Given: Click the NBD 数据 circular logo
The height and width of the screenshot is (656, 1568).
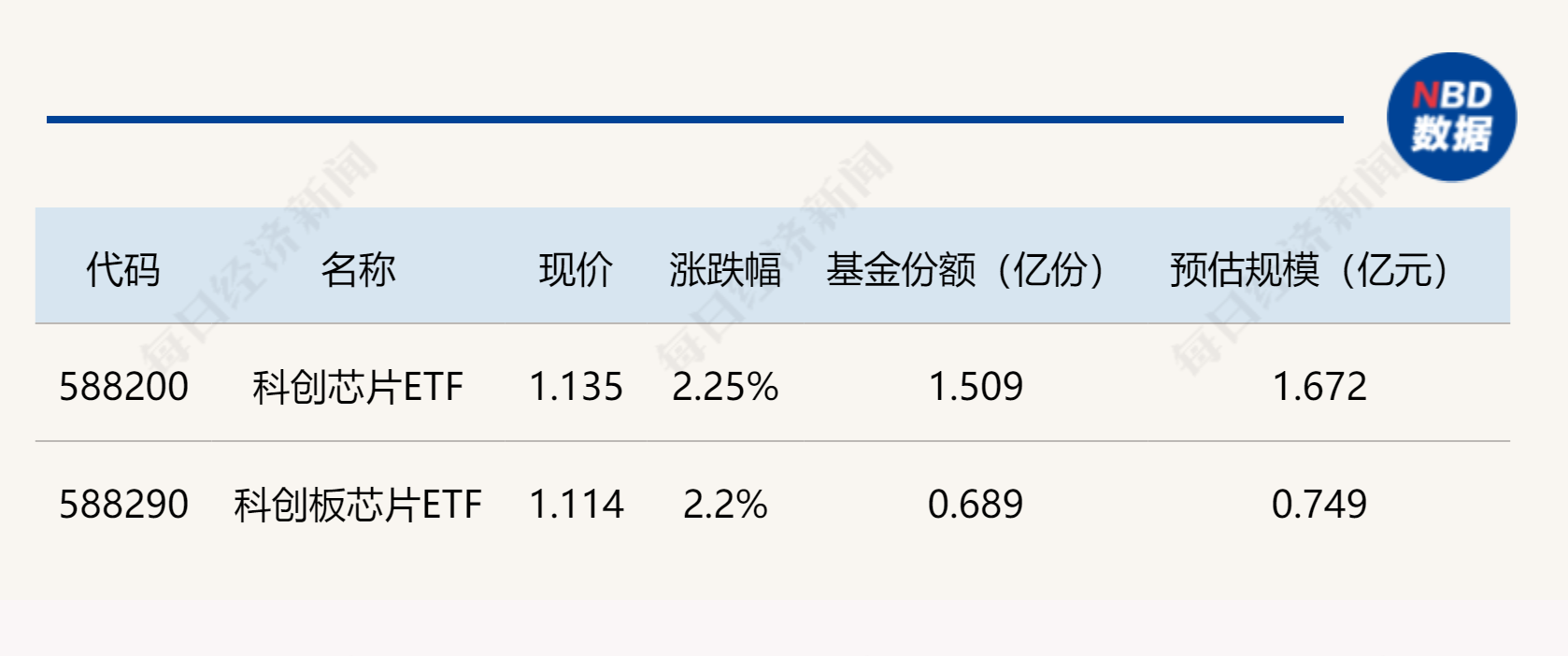Looking at the screenshot, I should coord(1451,117).
